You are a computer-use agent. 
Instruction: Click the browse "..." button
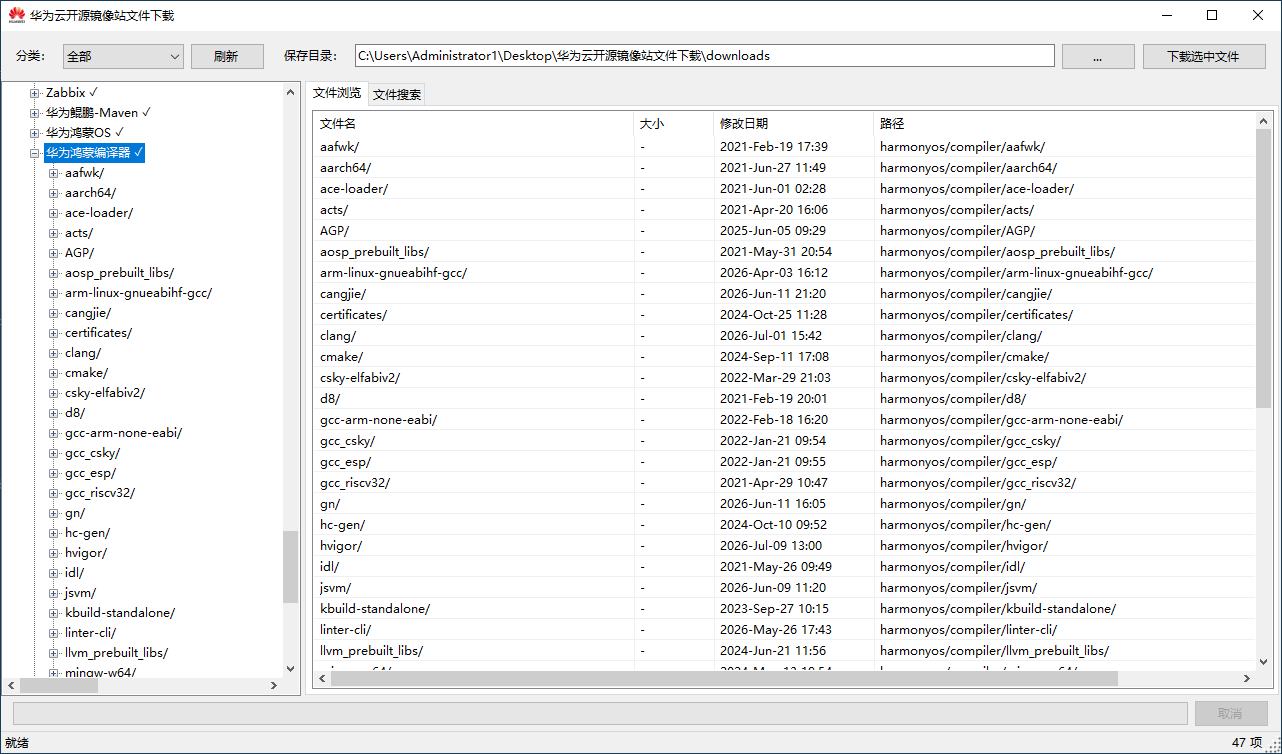1098,57
